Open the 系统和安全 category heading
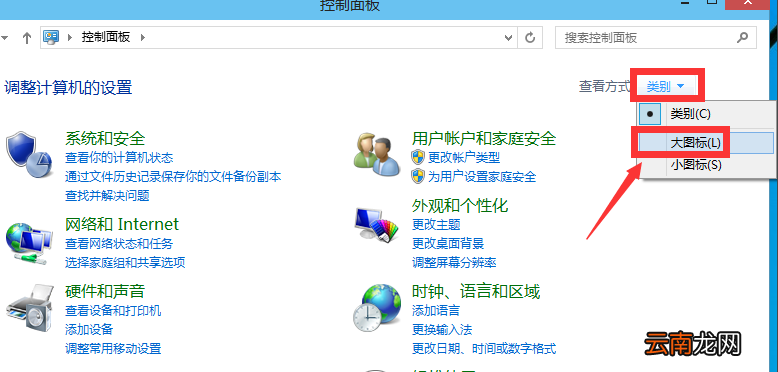Screen dimensions: 778x372 [105, 138]
